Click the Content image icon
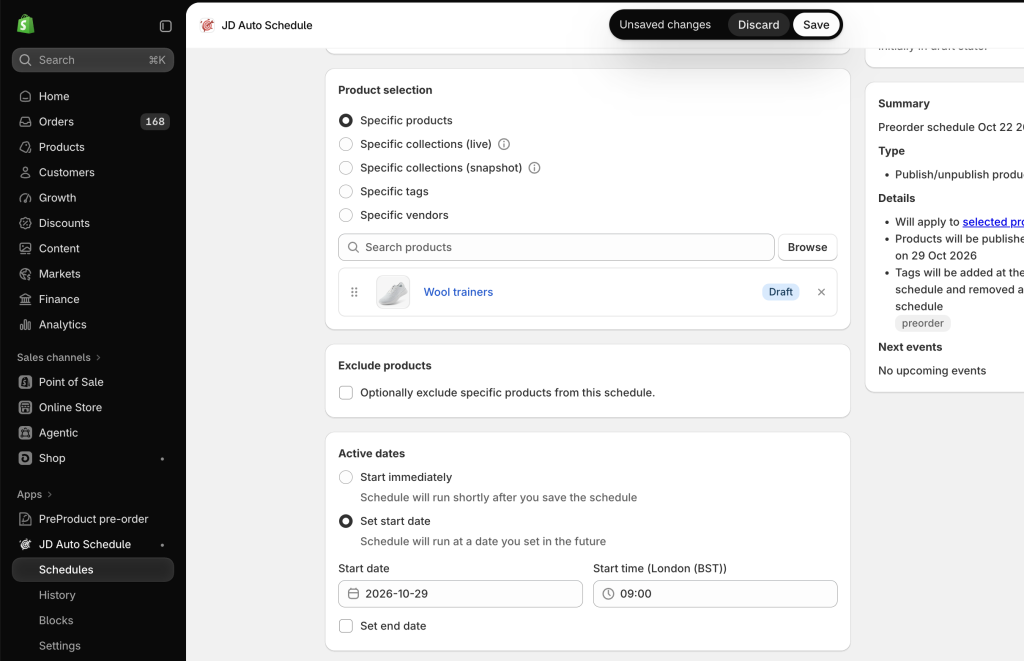This screenshot has height=661, width=1024. point(25,248)
